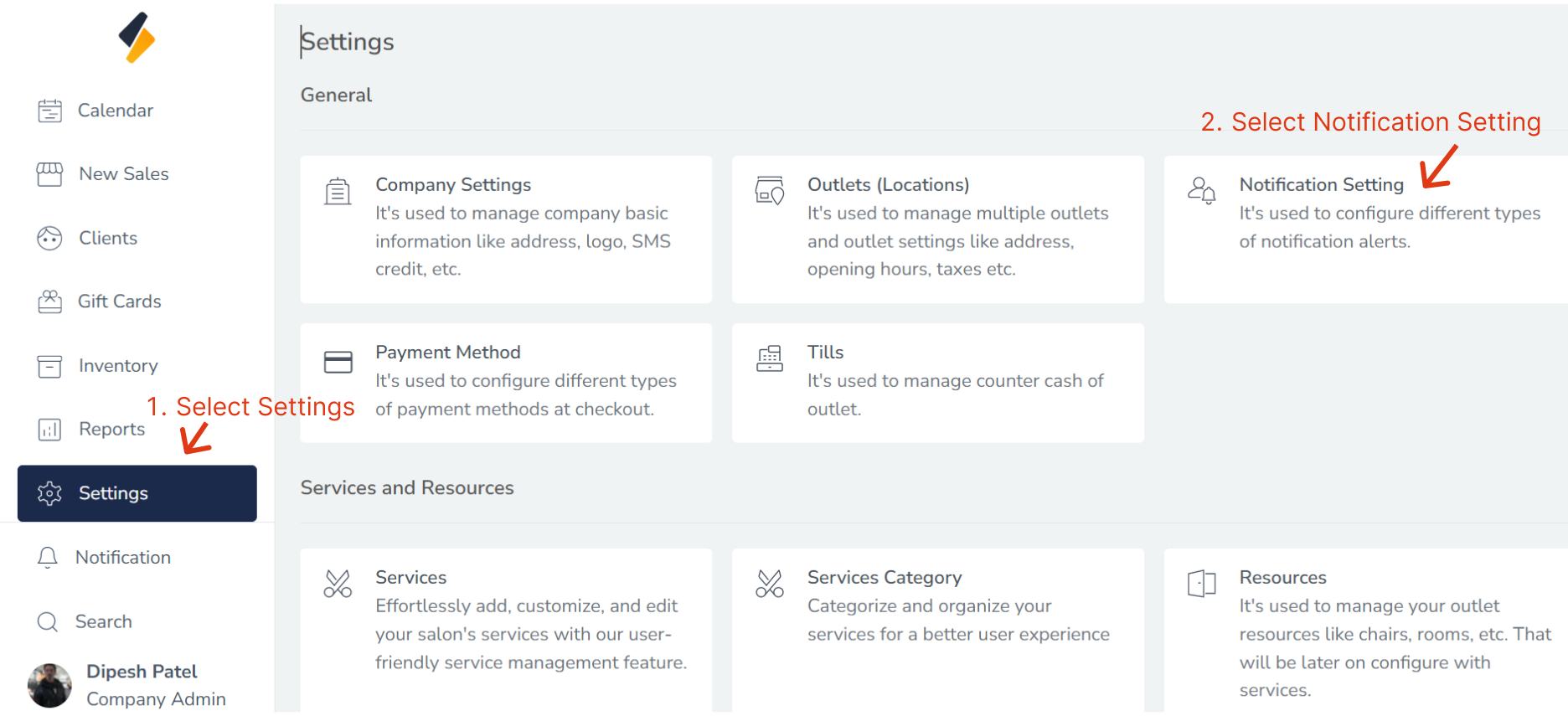Open Inventory via its box icon

click(49, 366)
